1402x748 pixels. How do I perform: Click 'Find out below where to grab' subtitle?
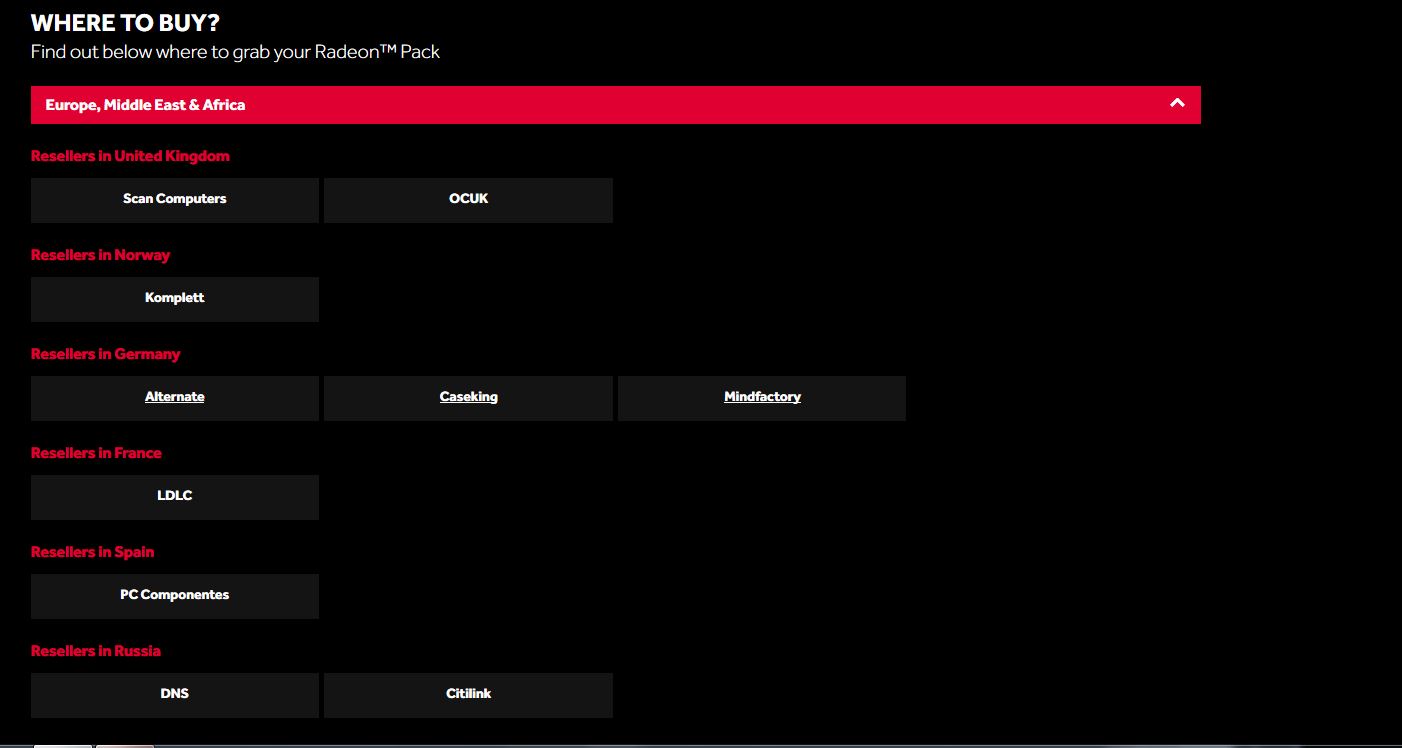pos(235,52)
